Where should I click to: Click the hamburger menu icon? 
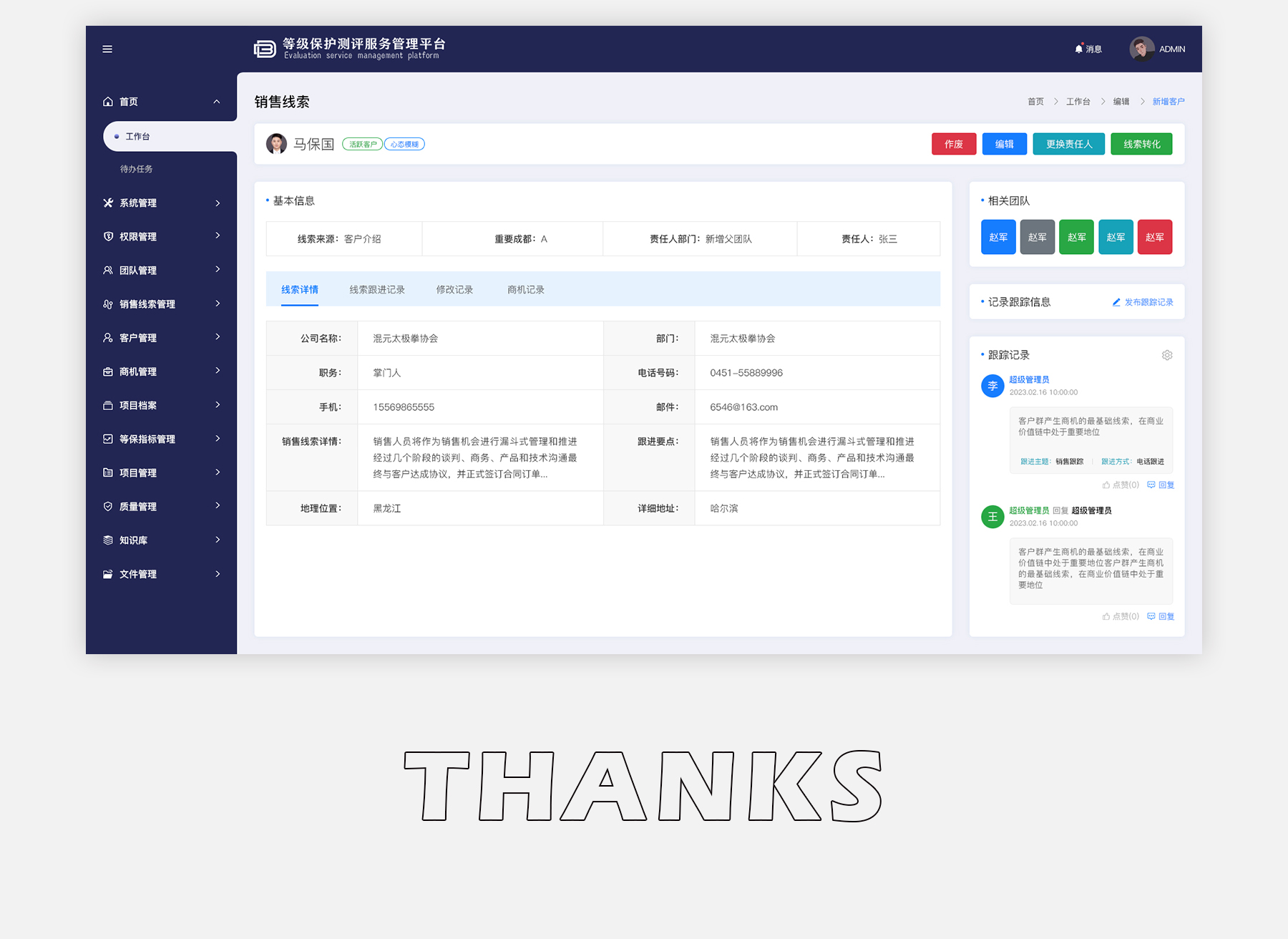(107, 49)
